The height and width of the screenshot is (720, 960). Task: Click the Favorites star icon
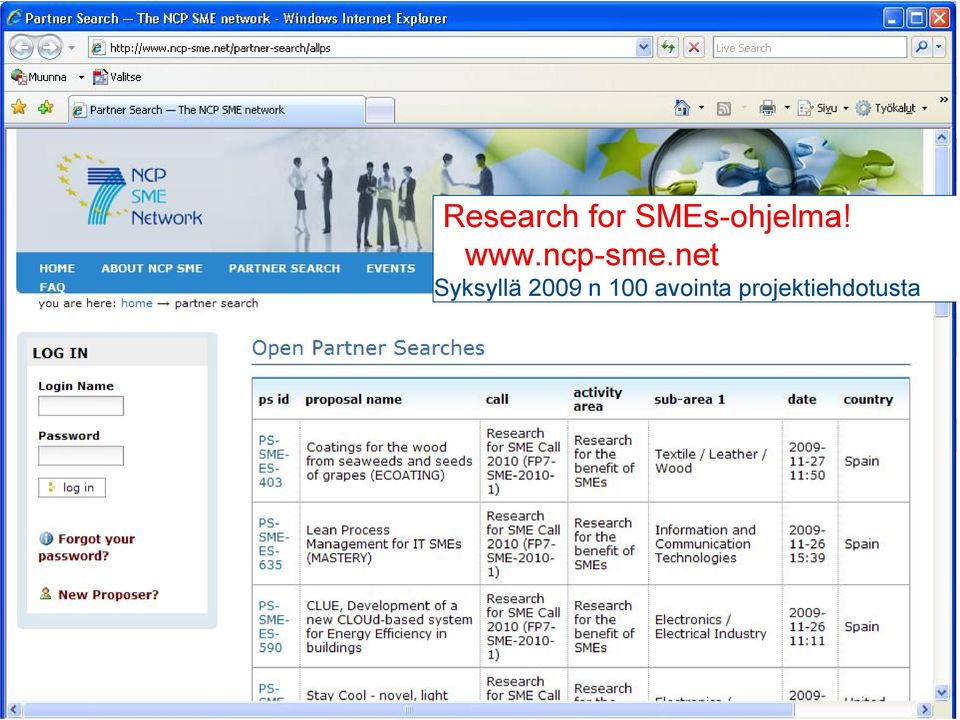[19, 108]
